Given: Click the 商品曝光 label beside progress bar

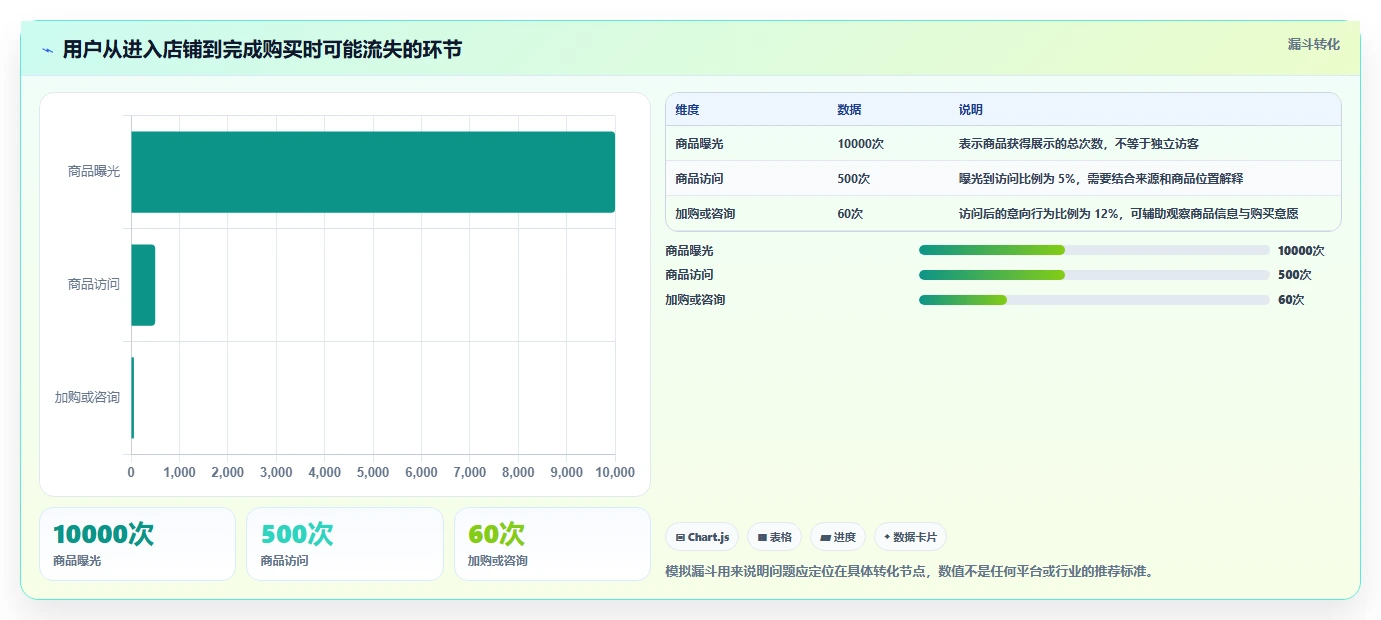Looking at the screenshot, I should tap(689, 251).
